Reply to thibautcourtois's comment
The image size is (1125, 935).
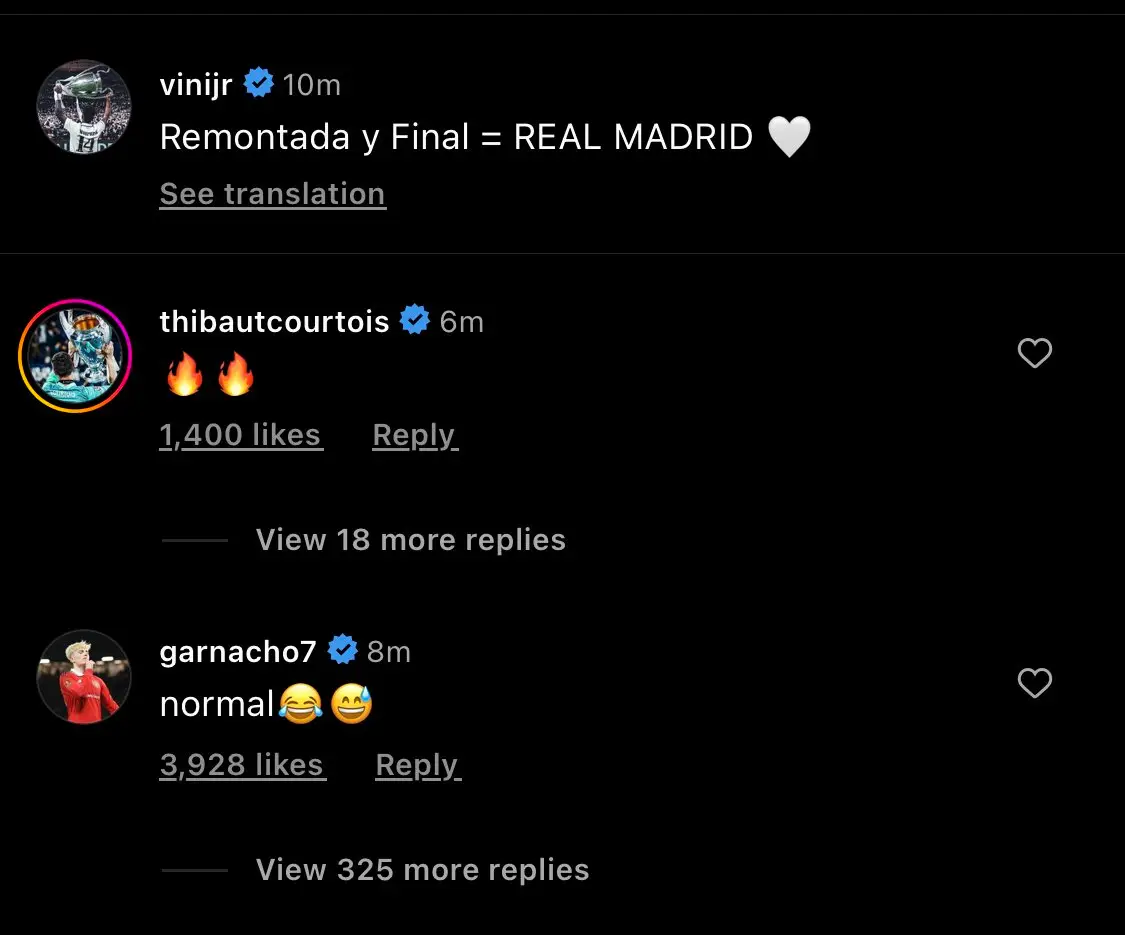[x=414, y=434]
